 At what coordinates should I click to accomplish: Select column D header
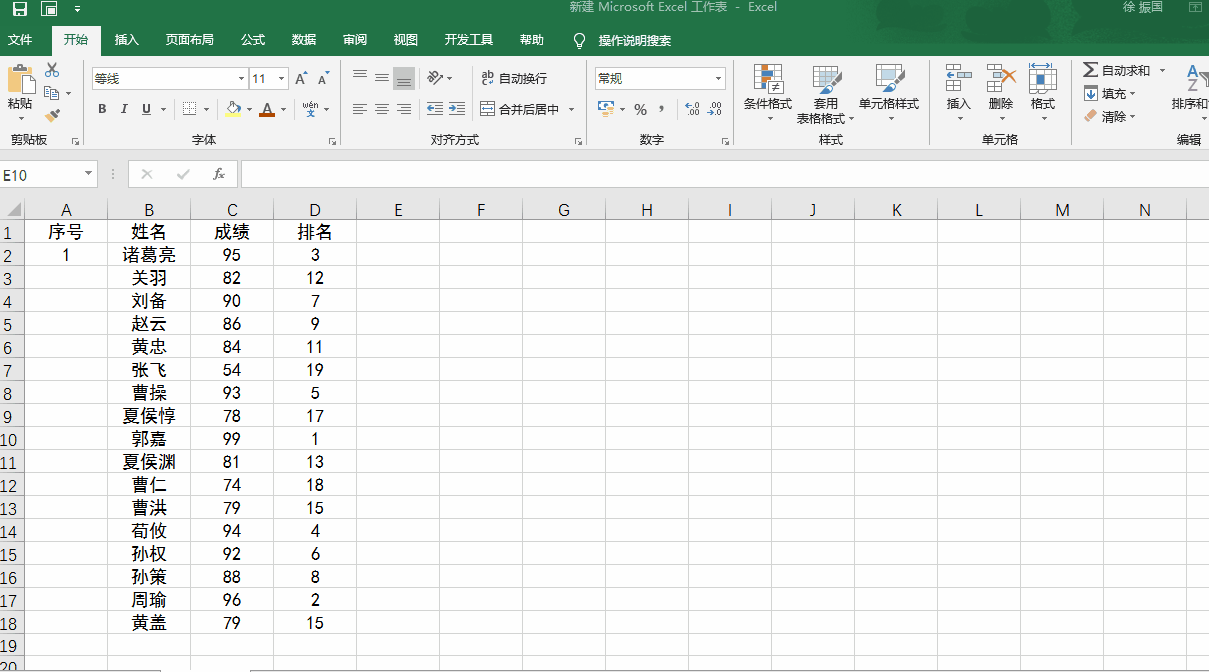[315, 210]
